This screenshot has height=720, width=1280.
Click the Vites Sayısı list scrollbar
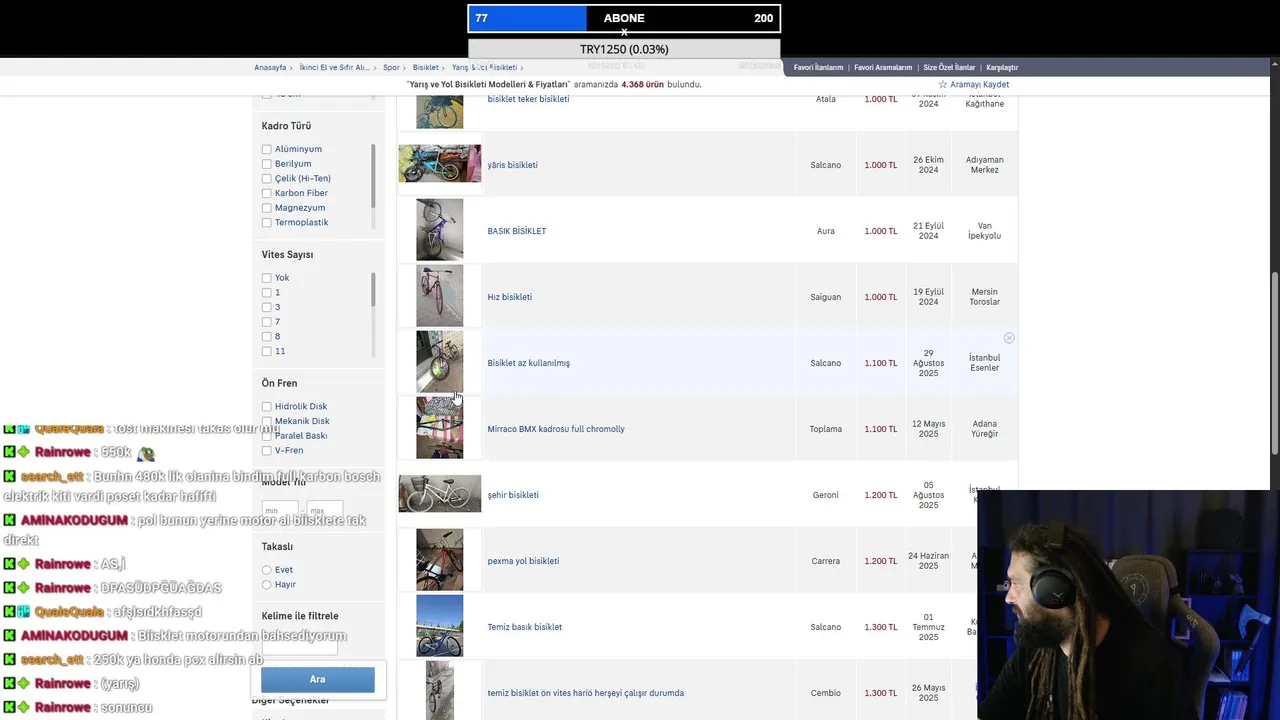(x=373, y=290)
